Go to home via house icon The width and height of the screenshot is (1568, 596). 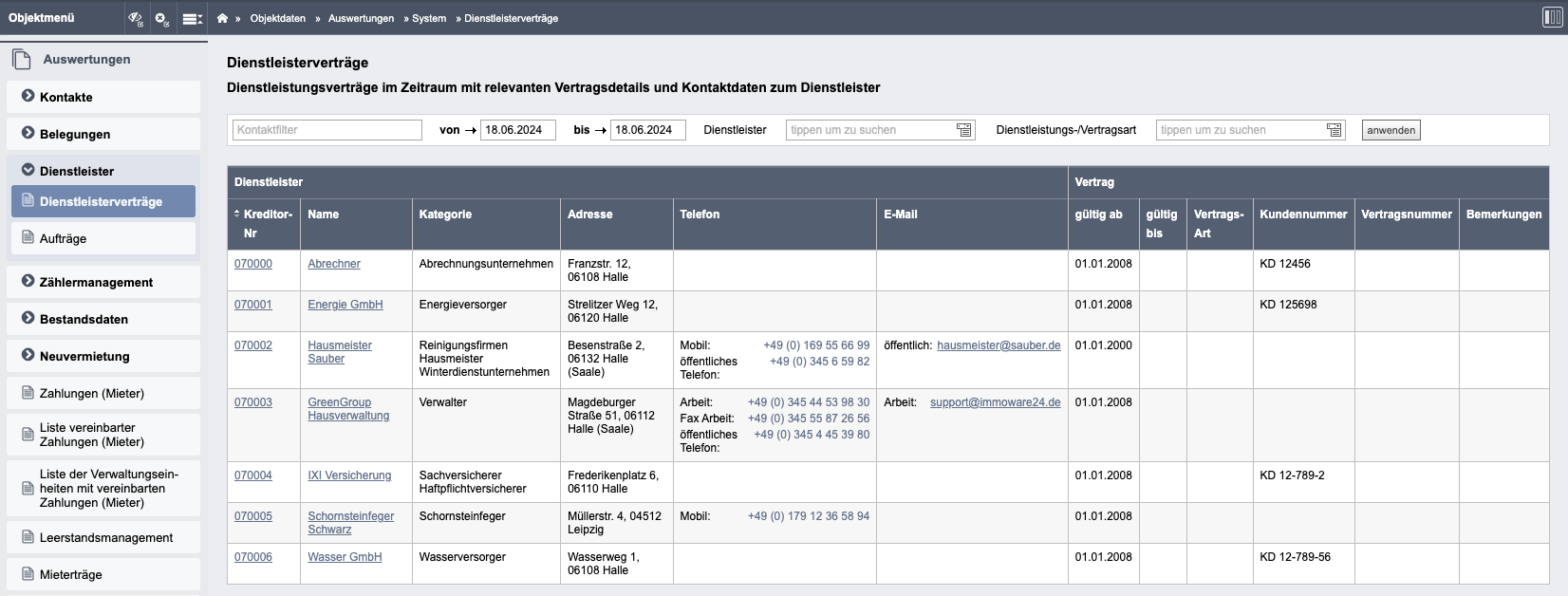pyautogui.click(x=222, y=18)
